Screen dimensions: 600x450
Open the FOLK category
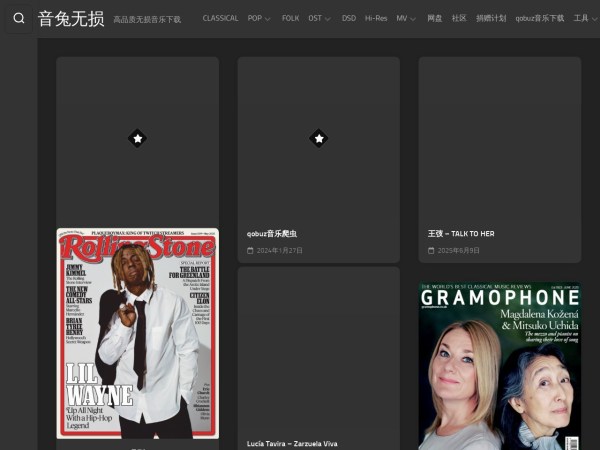coord(290,18)
